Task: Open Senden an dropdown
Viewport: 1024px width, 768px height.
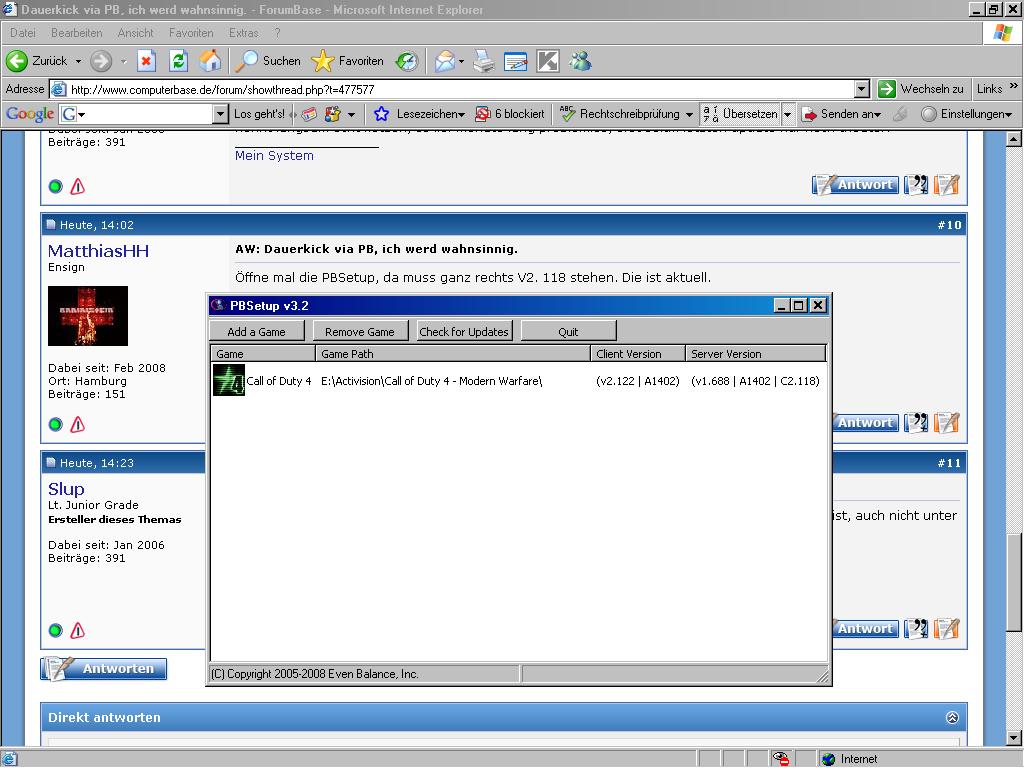Action: (x=842, y=114)
